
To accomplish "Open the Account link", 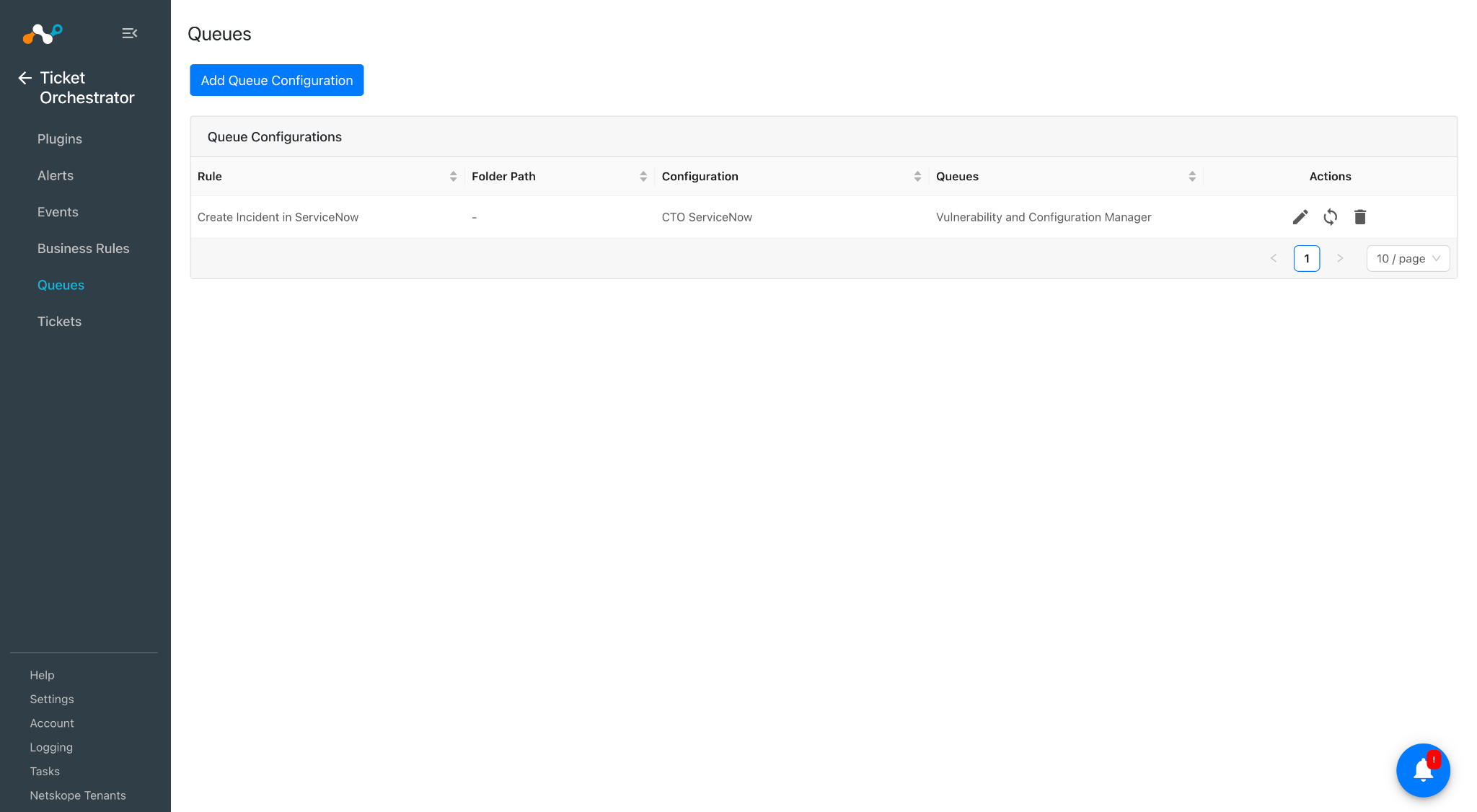I will (52, 723).
